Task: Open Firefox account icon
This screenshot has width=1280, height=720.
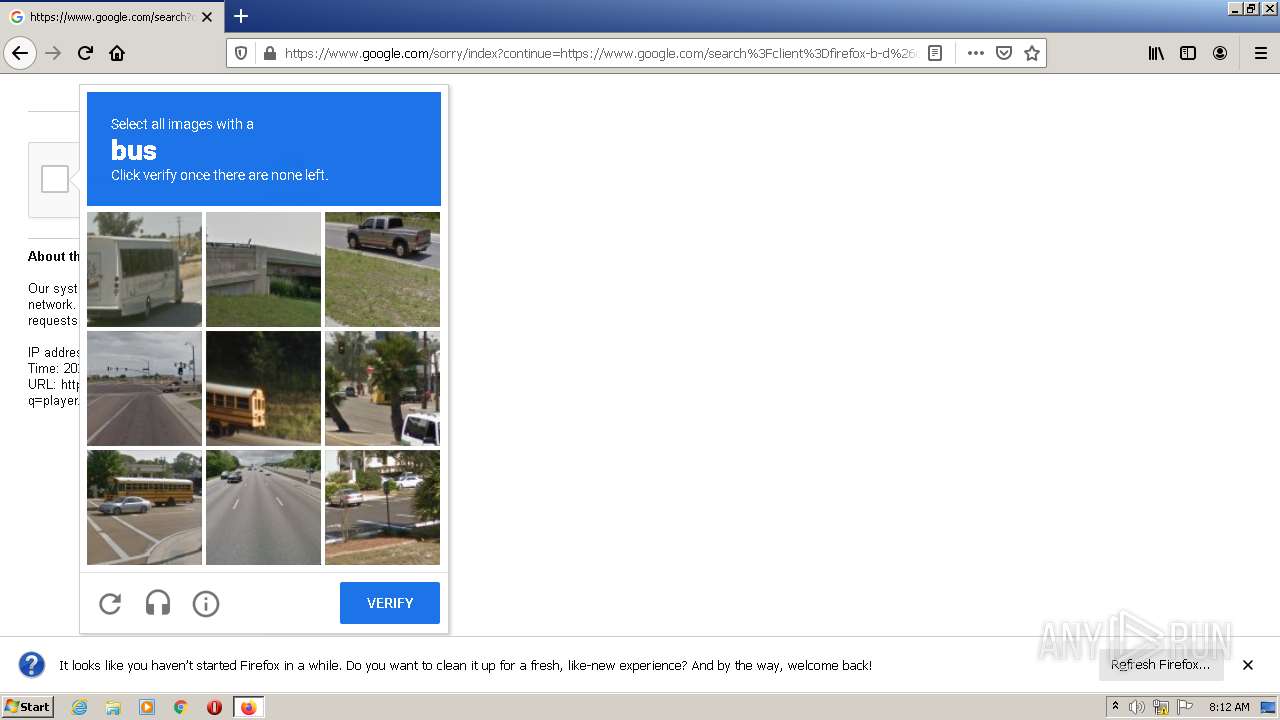Action: click(x=1220, y=53)
